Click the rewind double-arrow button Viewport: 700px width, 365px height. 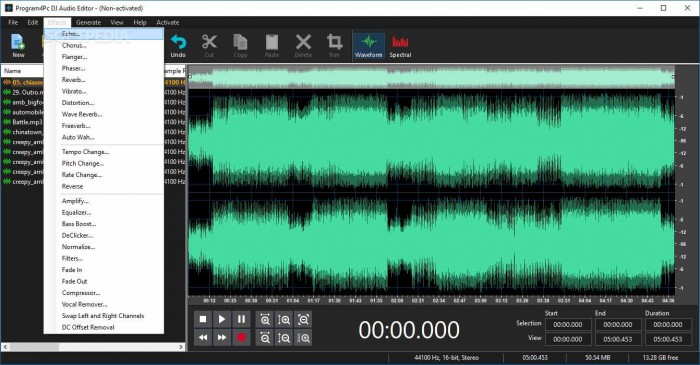click(203, 338)
